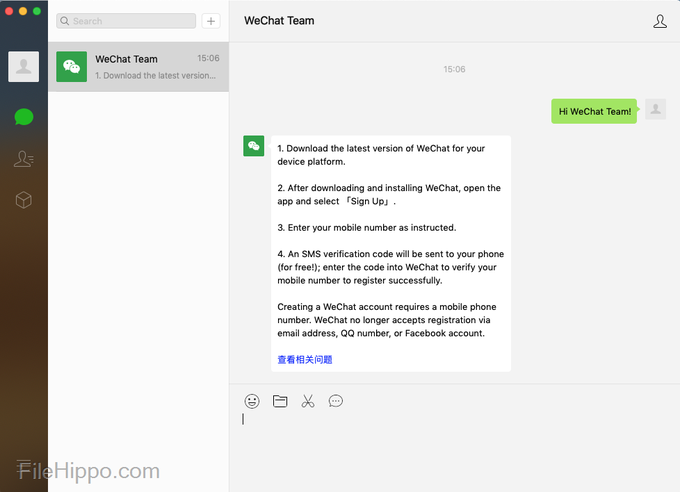The image size is (680, 492).
Task: Click the WeChat Team avatar beside the received message
Action: (x=254, y=146)
